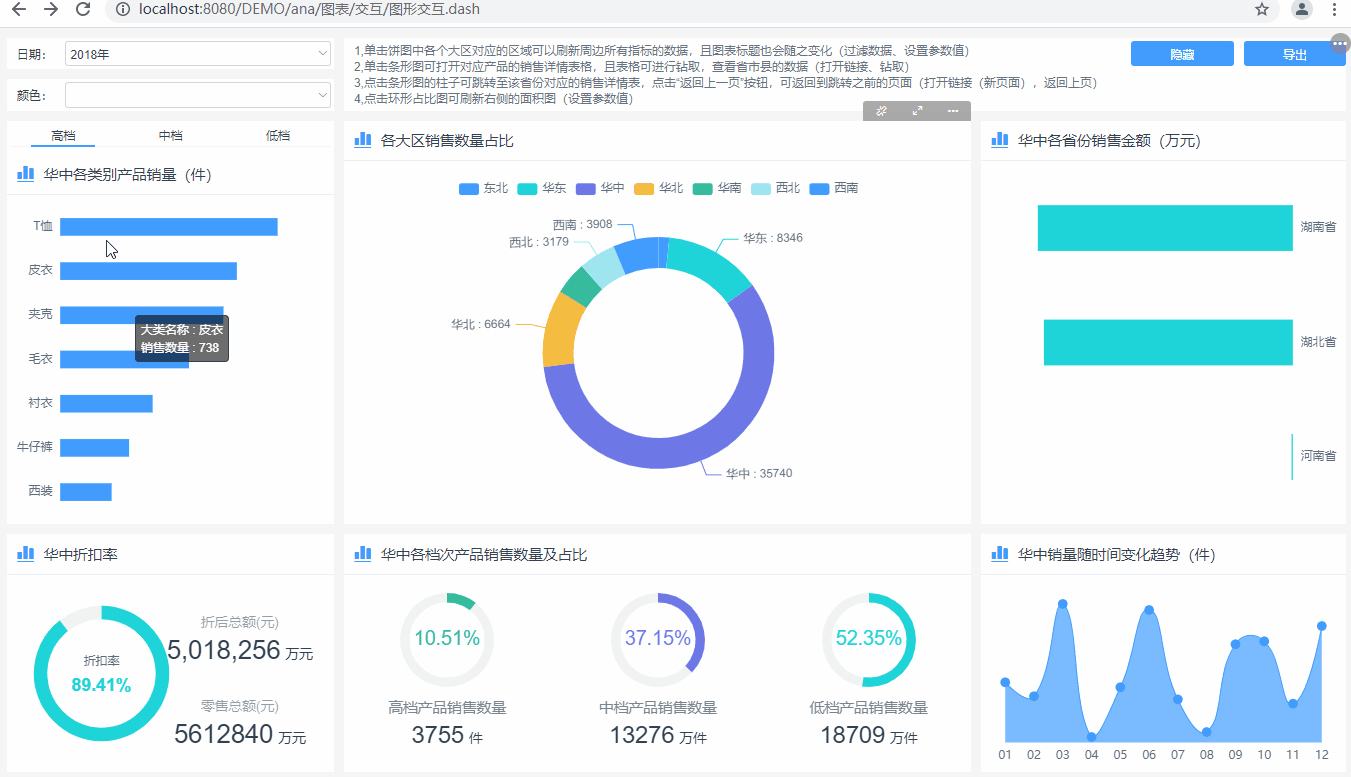1351x777 pixels.
Task: Click the 隐藏 button
Action: 1181,53
